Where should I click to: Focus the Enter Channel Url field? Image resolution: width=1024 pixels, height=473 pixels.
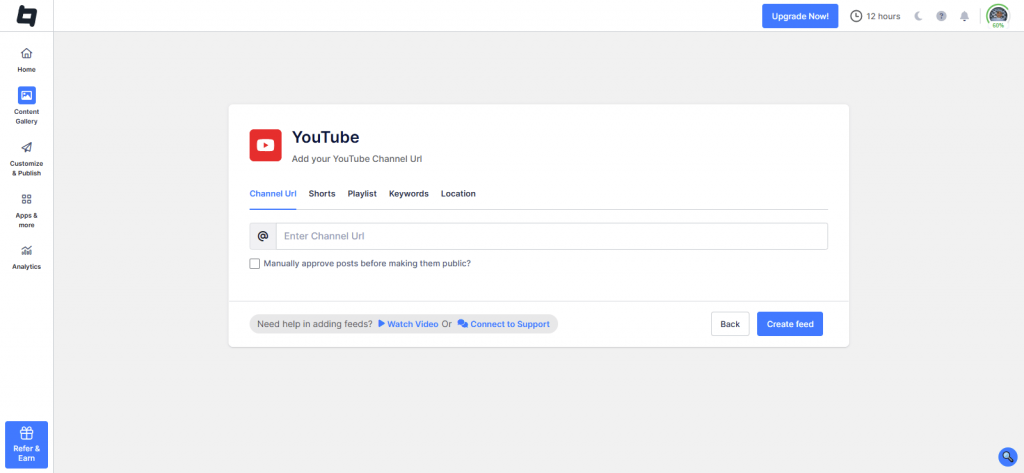pyautogui.click(x=552, y=236)
